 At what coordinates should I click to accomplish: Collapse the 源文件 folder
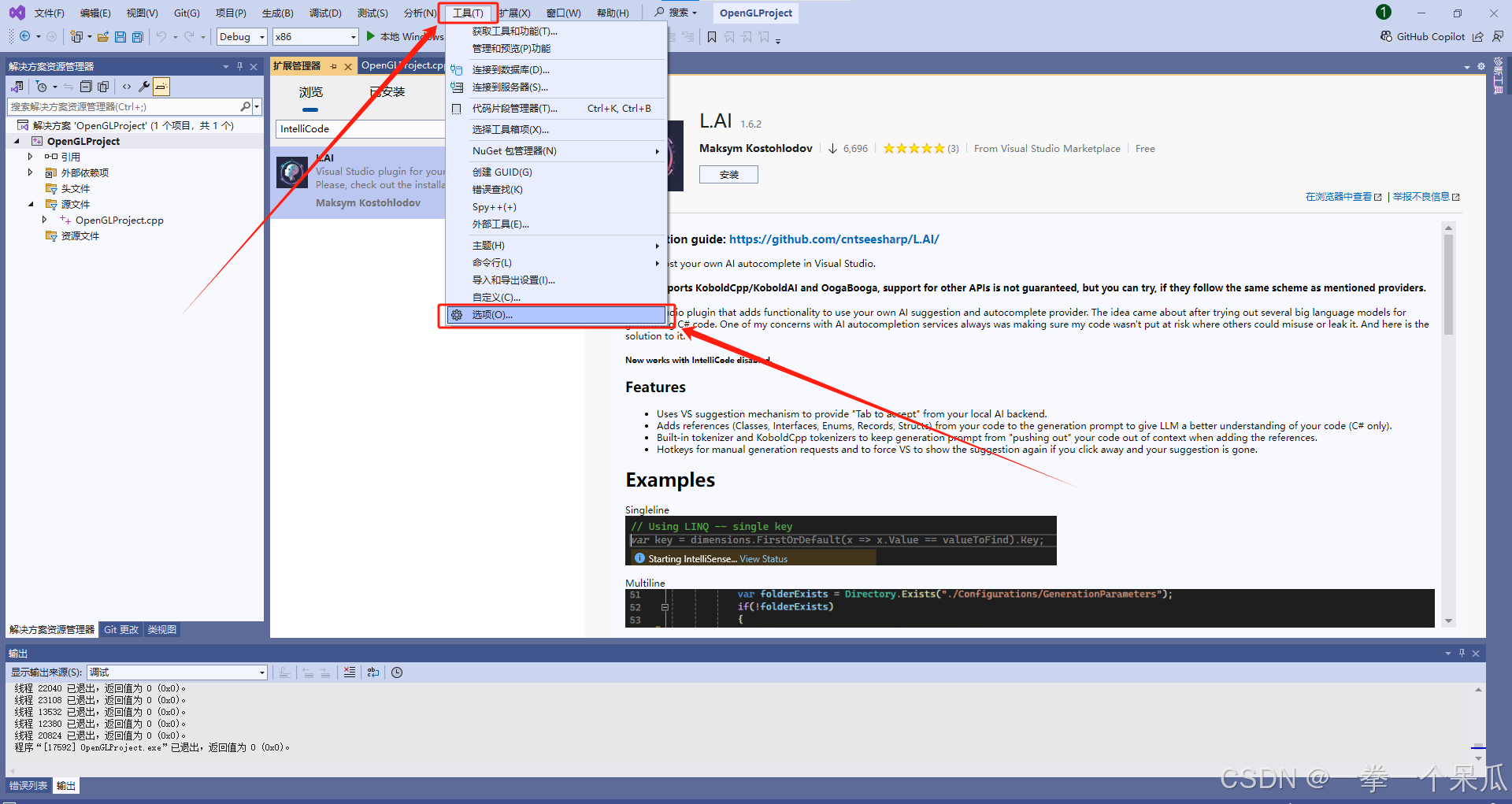coord(31,204)
